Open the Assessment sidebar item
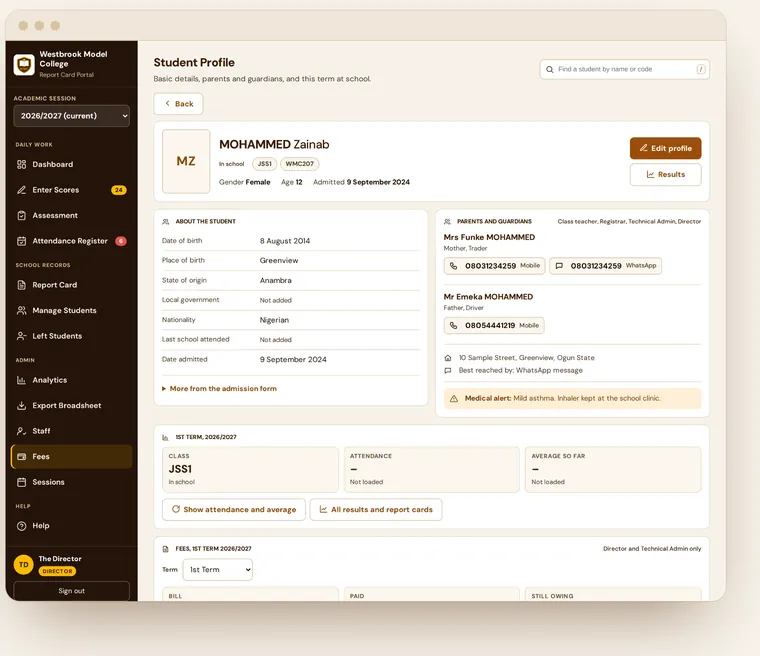This screenshot has height=656, width=760. (71, 215)
